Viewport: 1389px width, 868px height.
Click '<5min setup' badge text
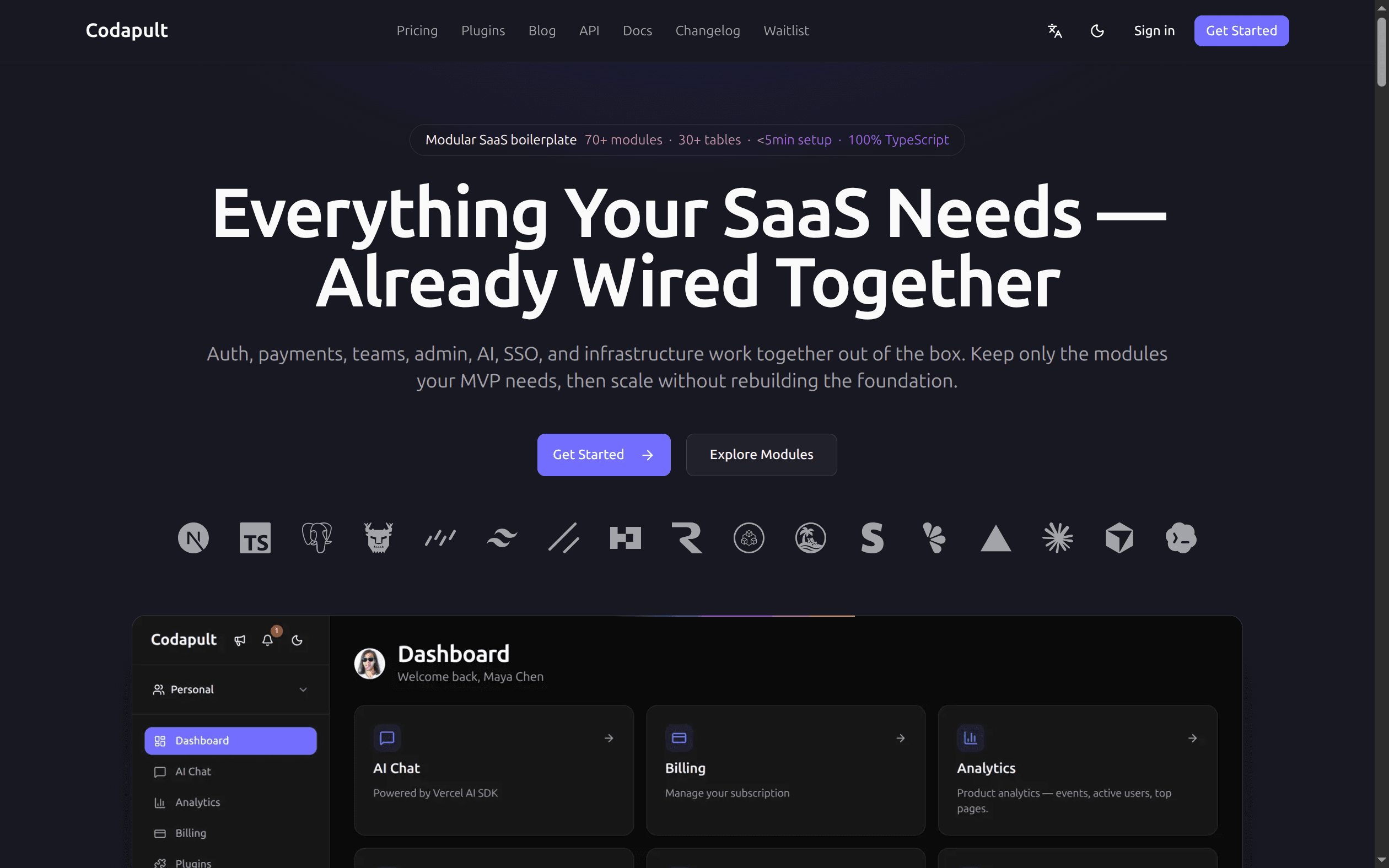click(x=794, y=139)
